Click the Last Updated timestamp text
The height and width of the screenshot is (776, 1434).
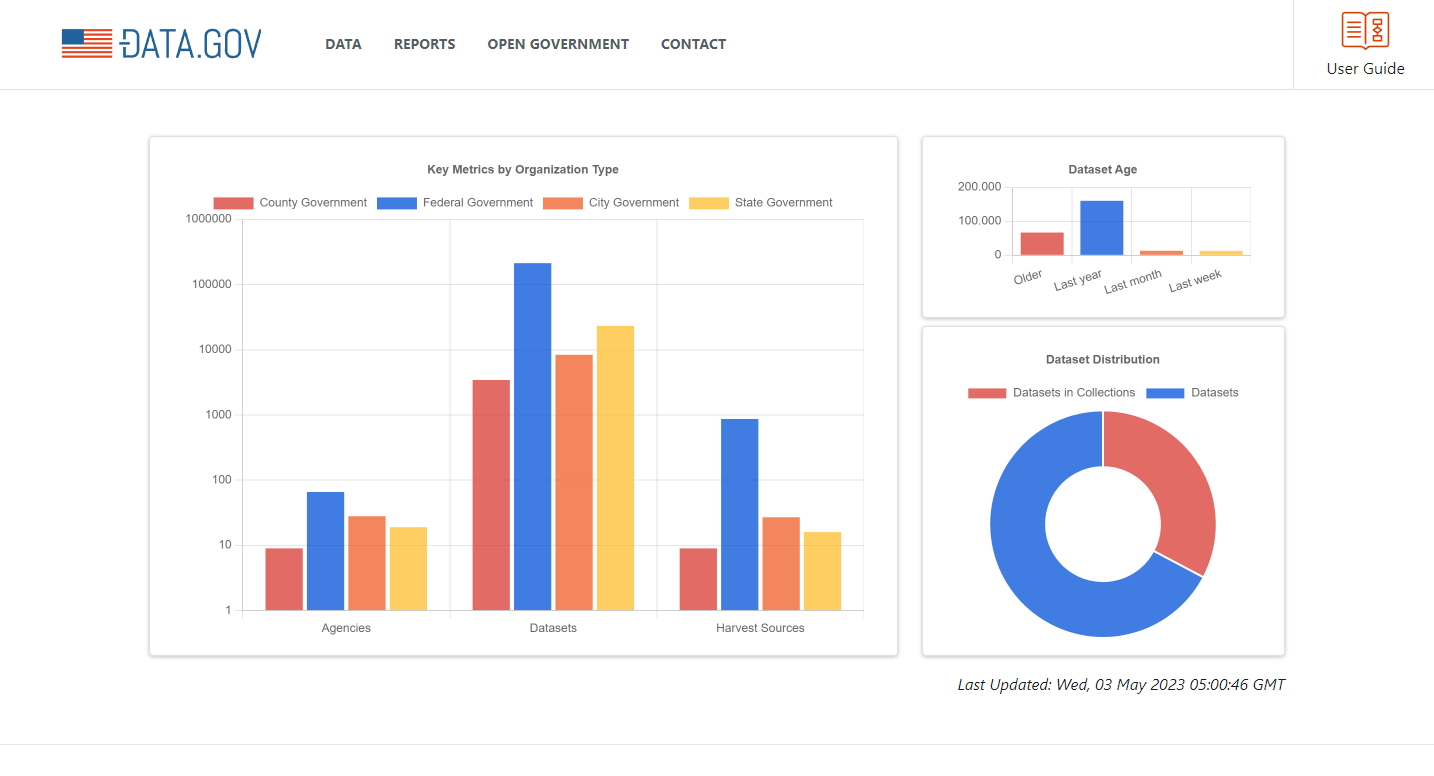(1121, 685)
